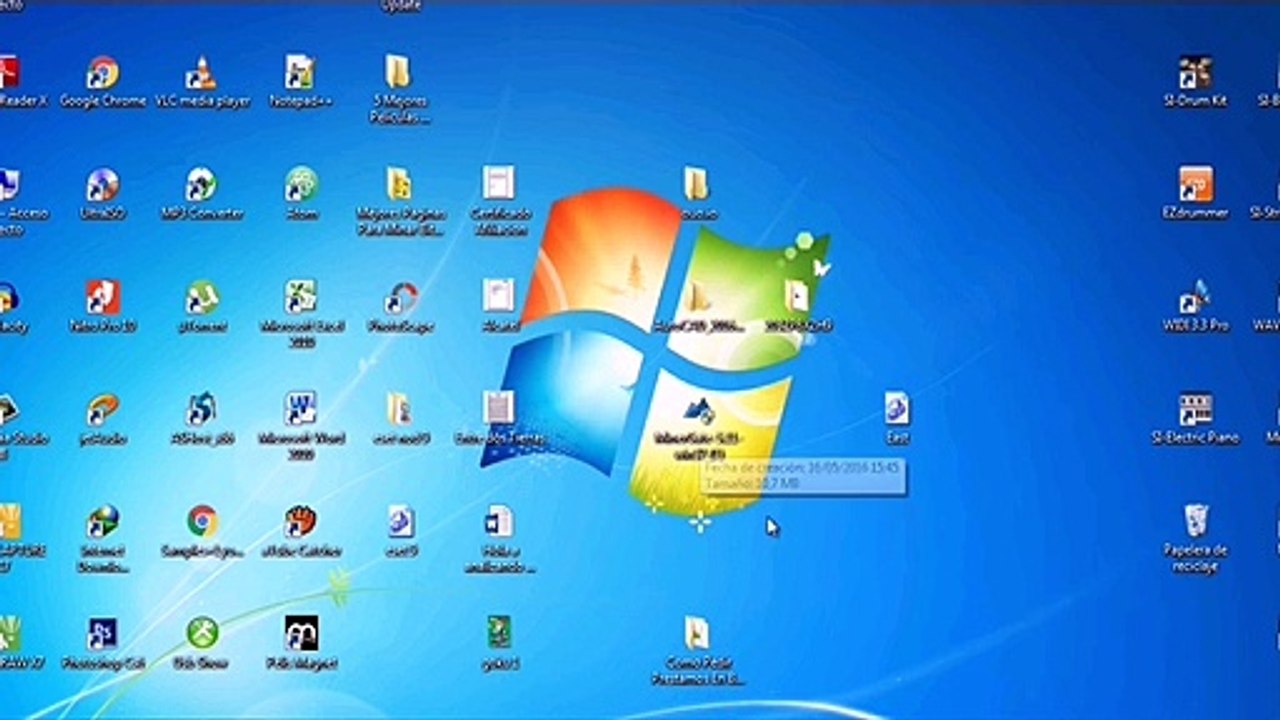The width and height of the screenshot is (1280, 720).
Task: Open Microsoft Word 2010 shortcut
Action: pyautogui.click(x=300, y=409)
